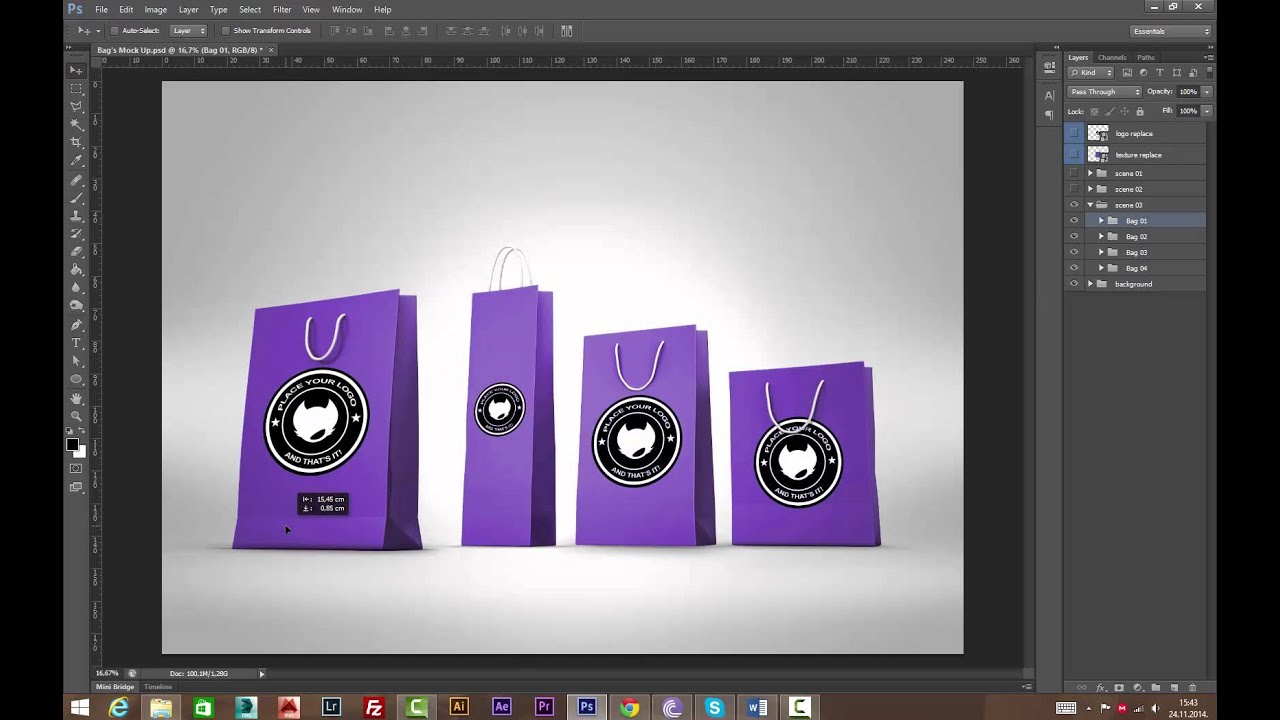
Task: Select the Healing Brush tool
Action: click(x=76, y=180)
